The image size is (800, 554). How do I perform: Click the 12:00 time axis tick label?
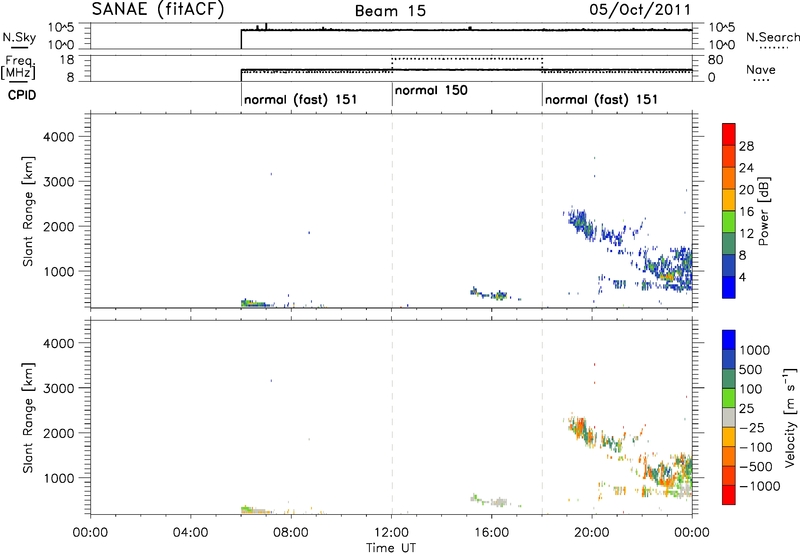(x=391, y=533)
